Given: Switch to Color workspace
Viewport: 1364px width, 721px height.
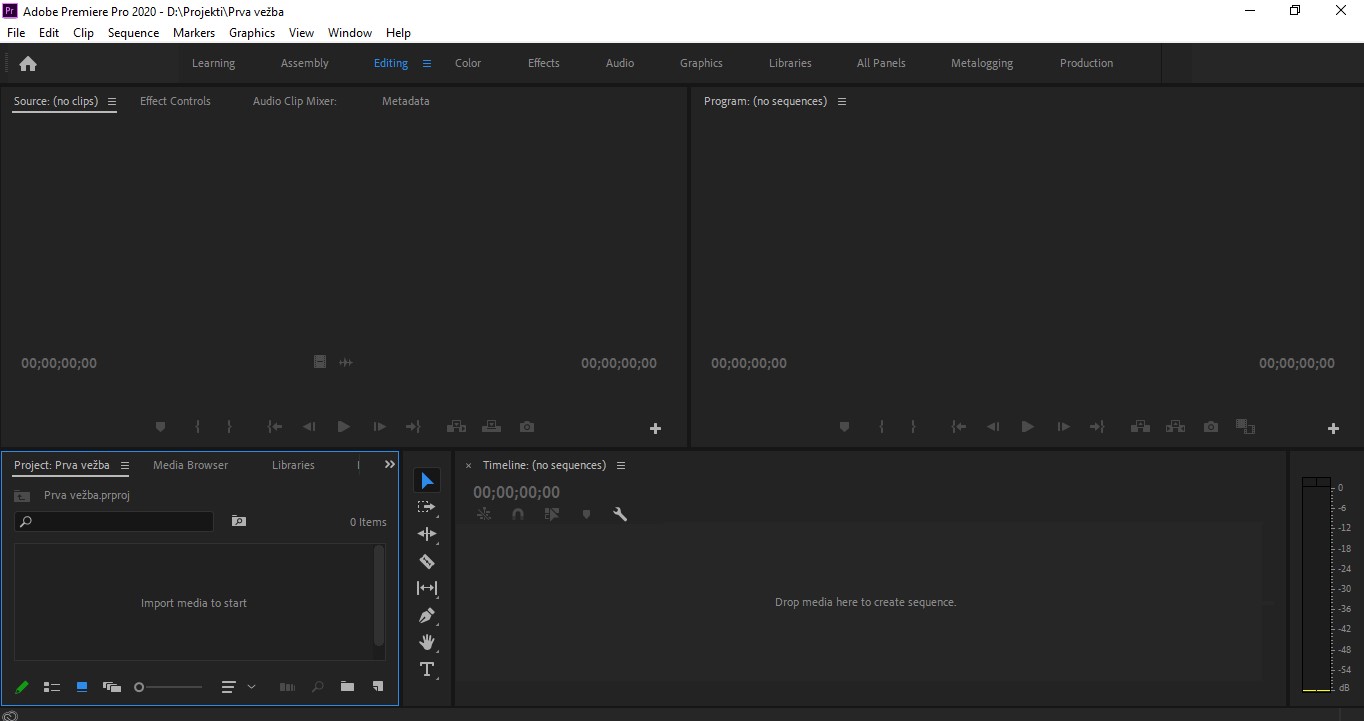Looking at the screenshot, I should (x=468, y=63).
